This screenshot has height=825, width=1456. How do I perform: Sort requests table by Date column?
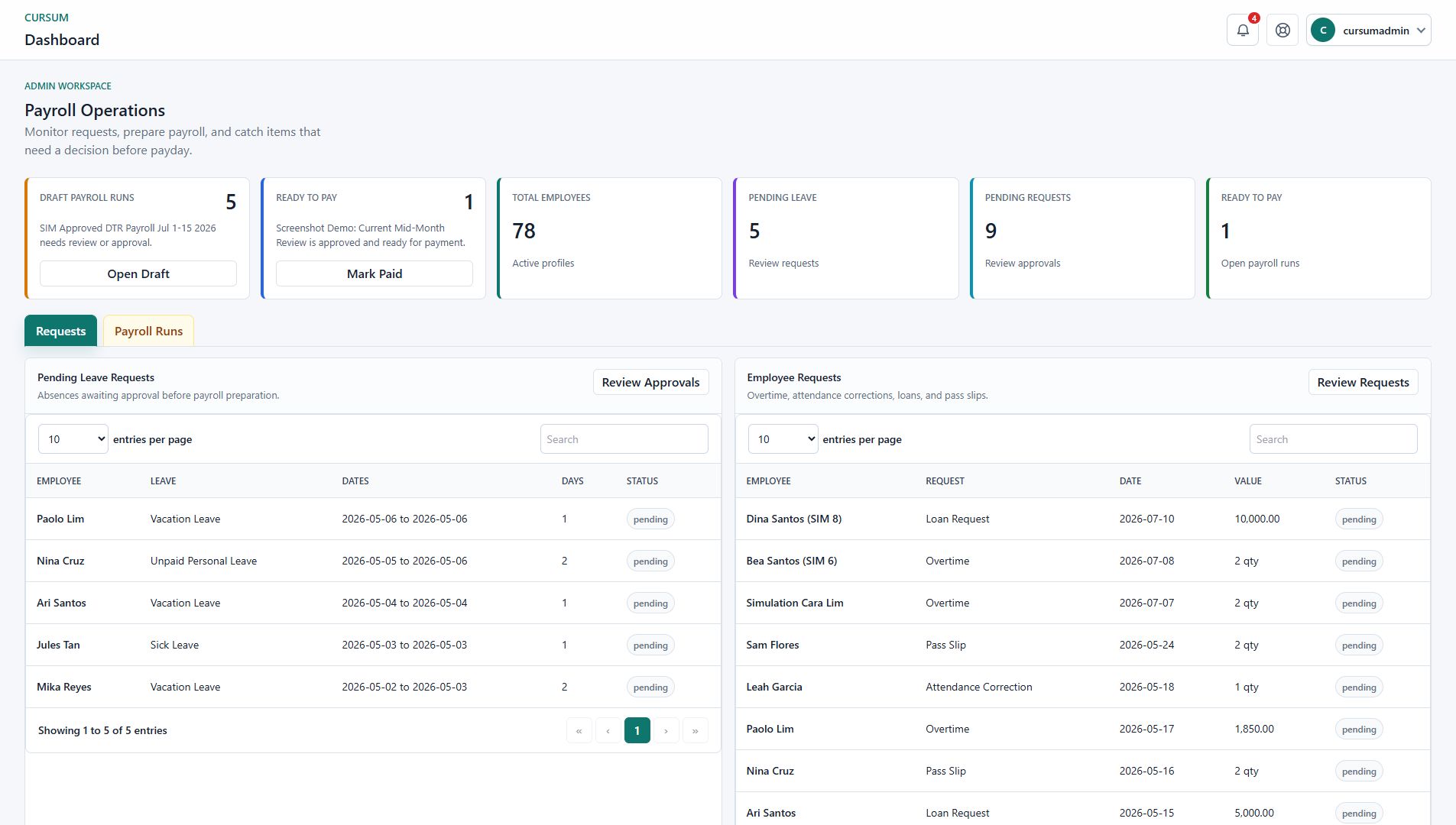click(x=1130, y=481)
